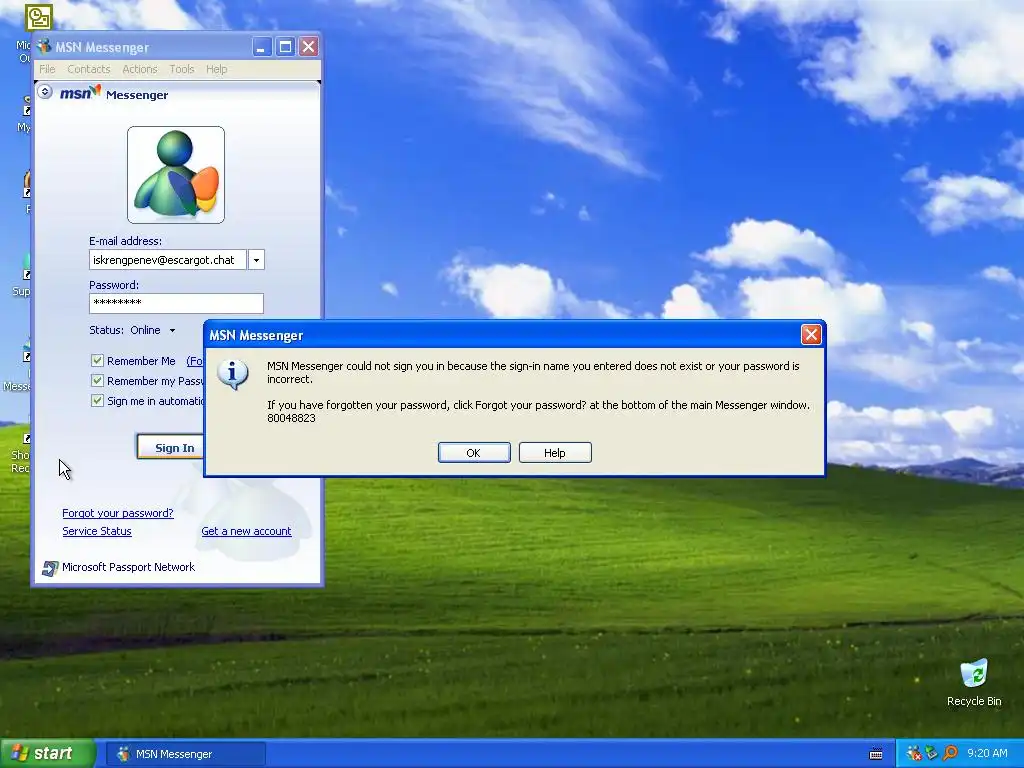Click the info icon in the error dialog
Image resolution: width=1024 pixels, height=768 pixels.
tap(233, 375)
